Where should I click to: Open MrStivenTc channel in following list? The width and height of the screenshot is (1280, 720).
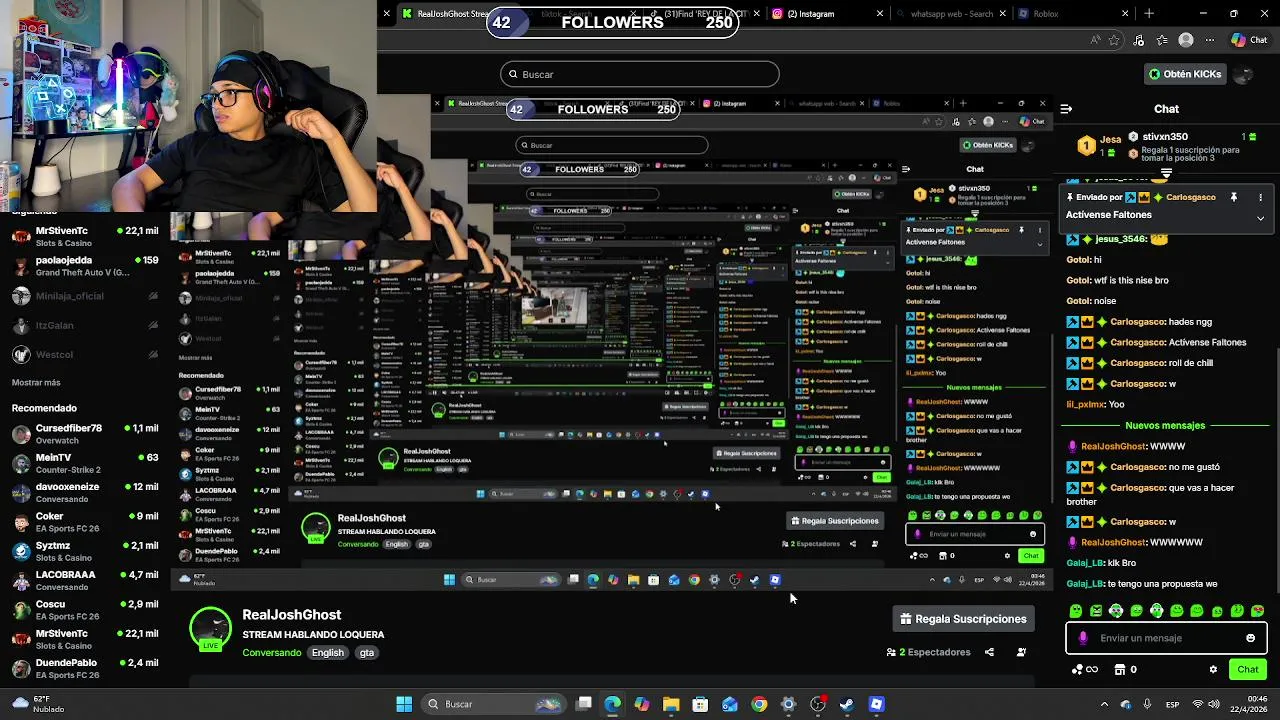click(85, 237)
